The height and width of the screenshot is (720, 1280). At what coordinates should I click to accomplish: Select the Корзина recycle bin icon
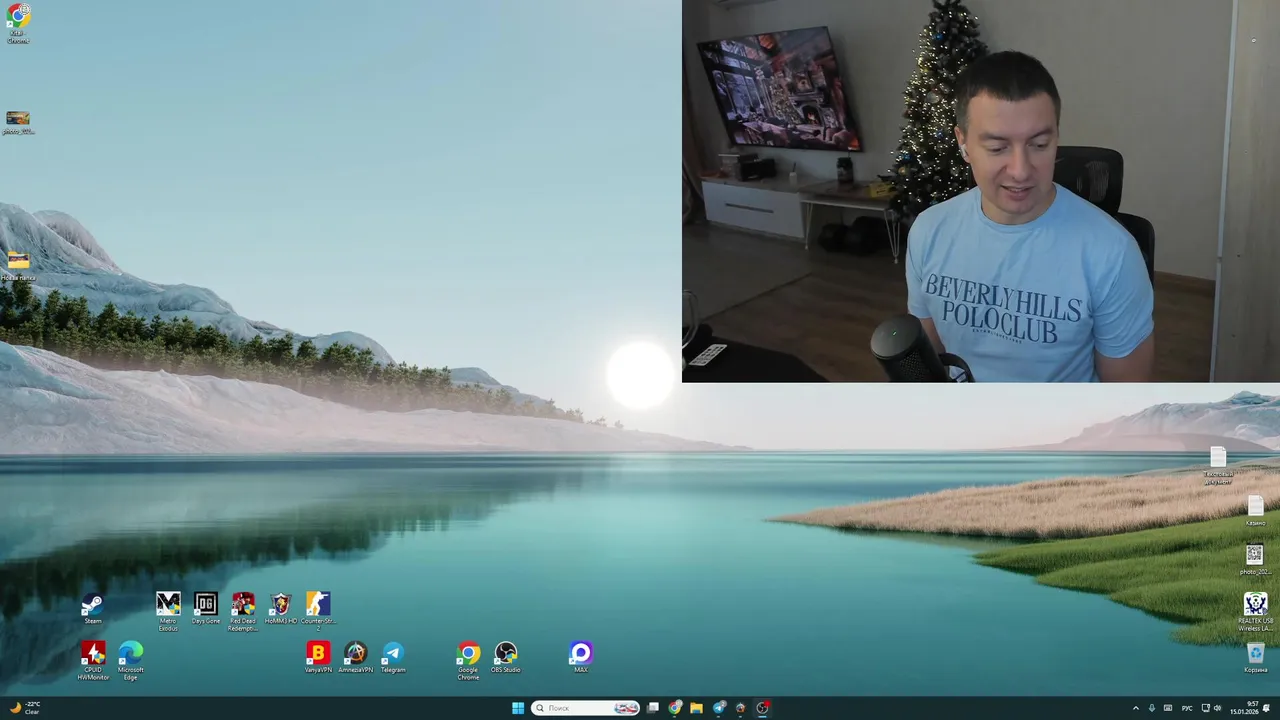[1256, 658]
